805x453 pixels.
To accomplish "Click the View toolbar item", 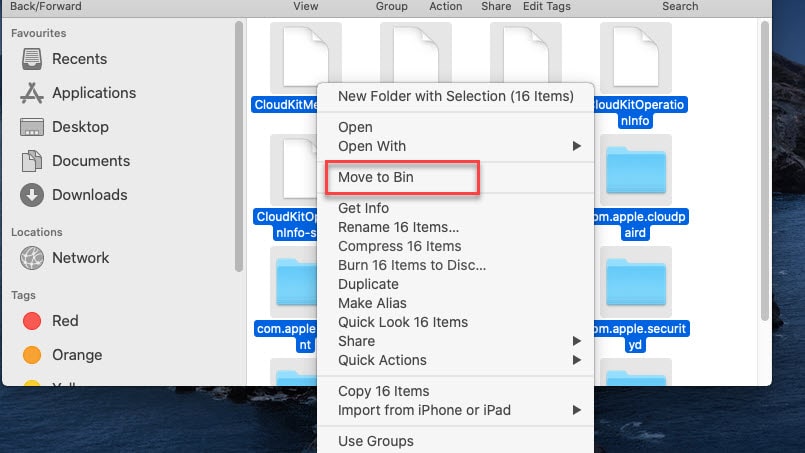I will (306, 6).
